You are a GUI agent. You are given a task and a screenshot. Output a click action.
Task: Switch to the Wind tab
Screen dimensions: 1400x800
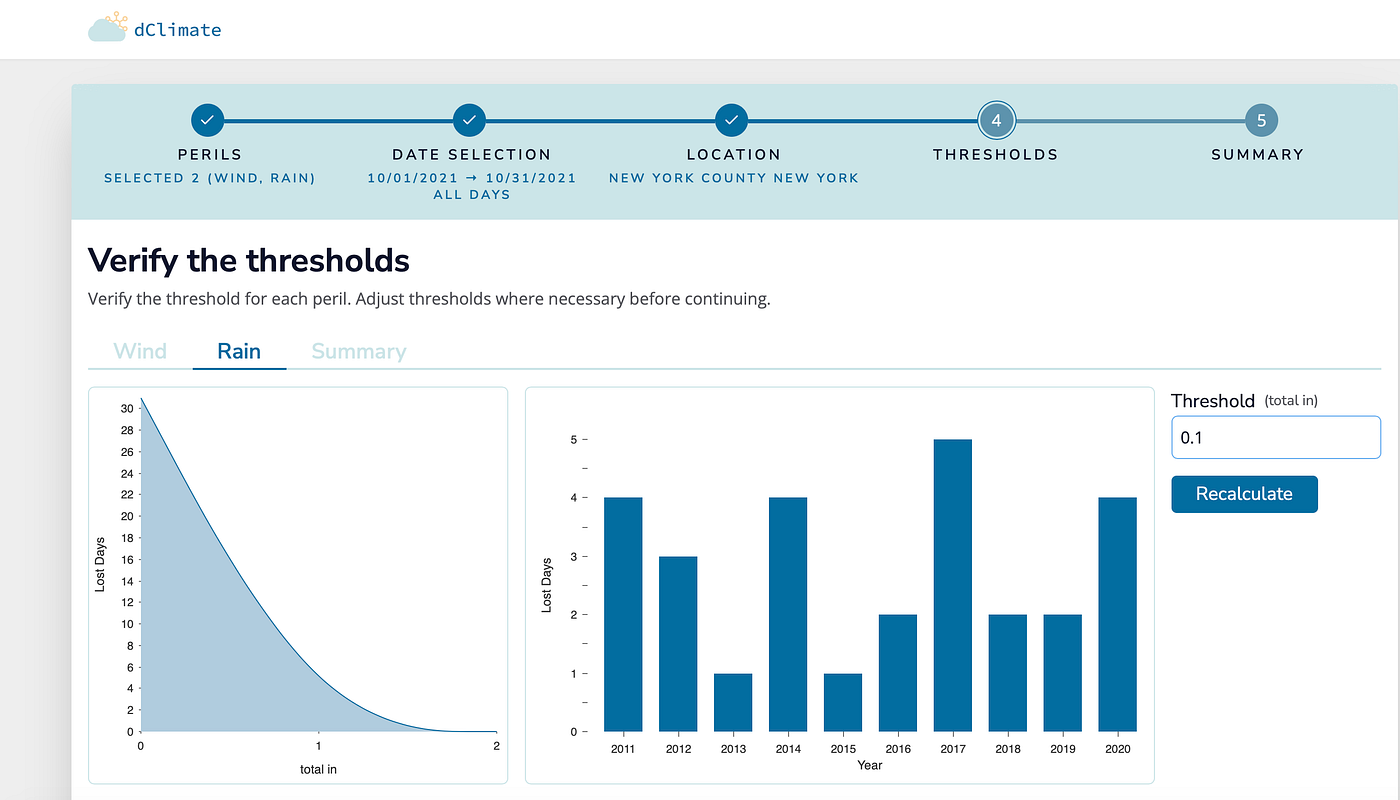coord(140,351)
